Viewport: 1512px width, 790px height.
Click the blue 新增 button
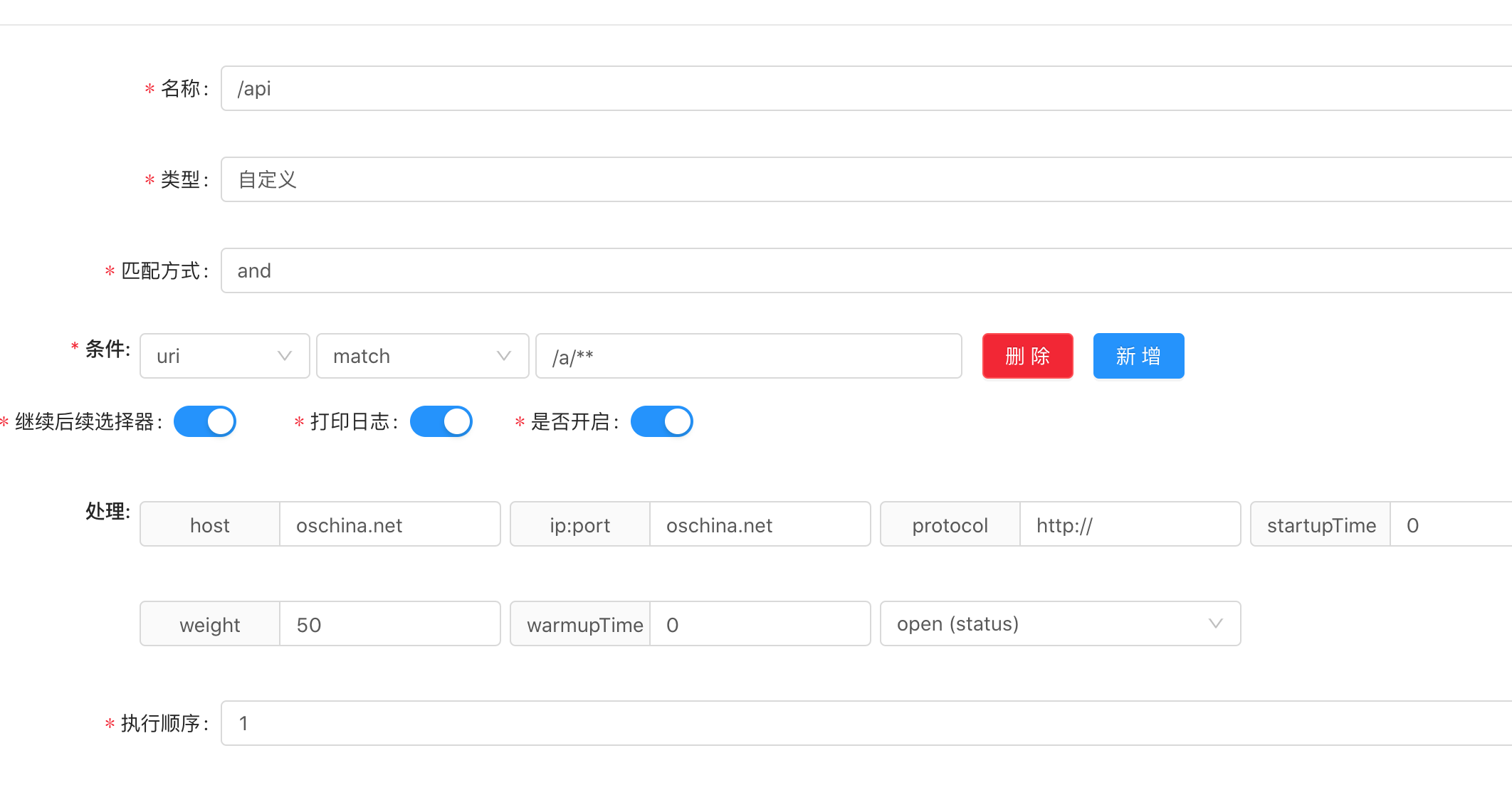coord(1138,356)
